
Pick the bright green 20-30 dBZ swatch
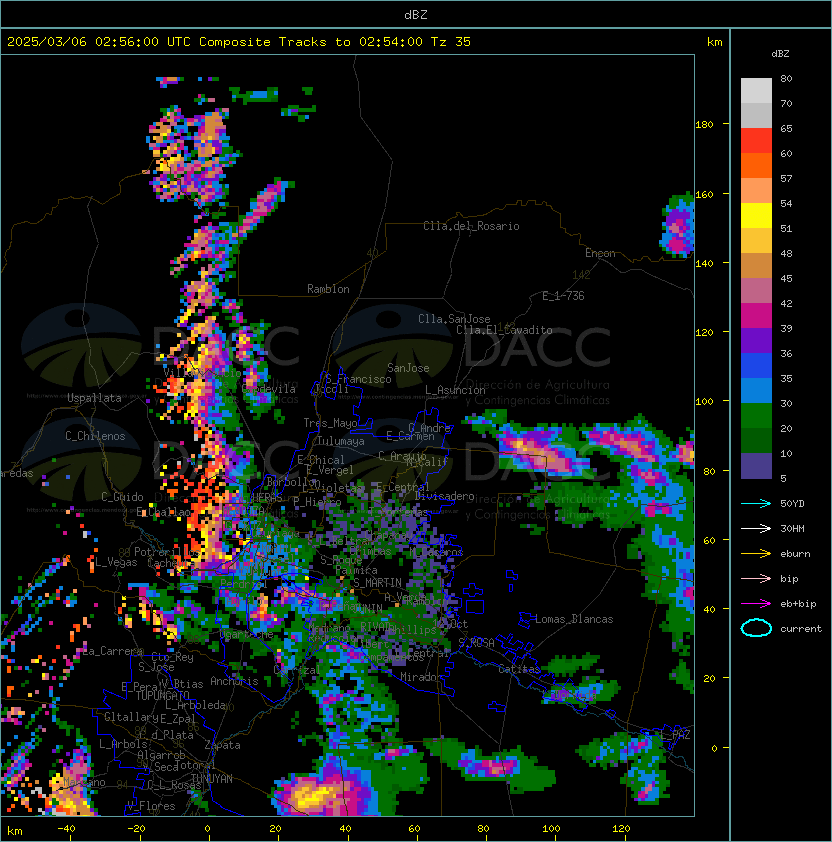[x=756, y=416]
